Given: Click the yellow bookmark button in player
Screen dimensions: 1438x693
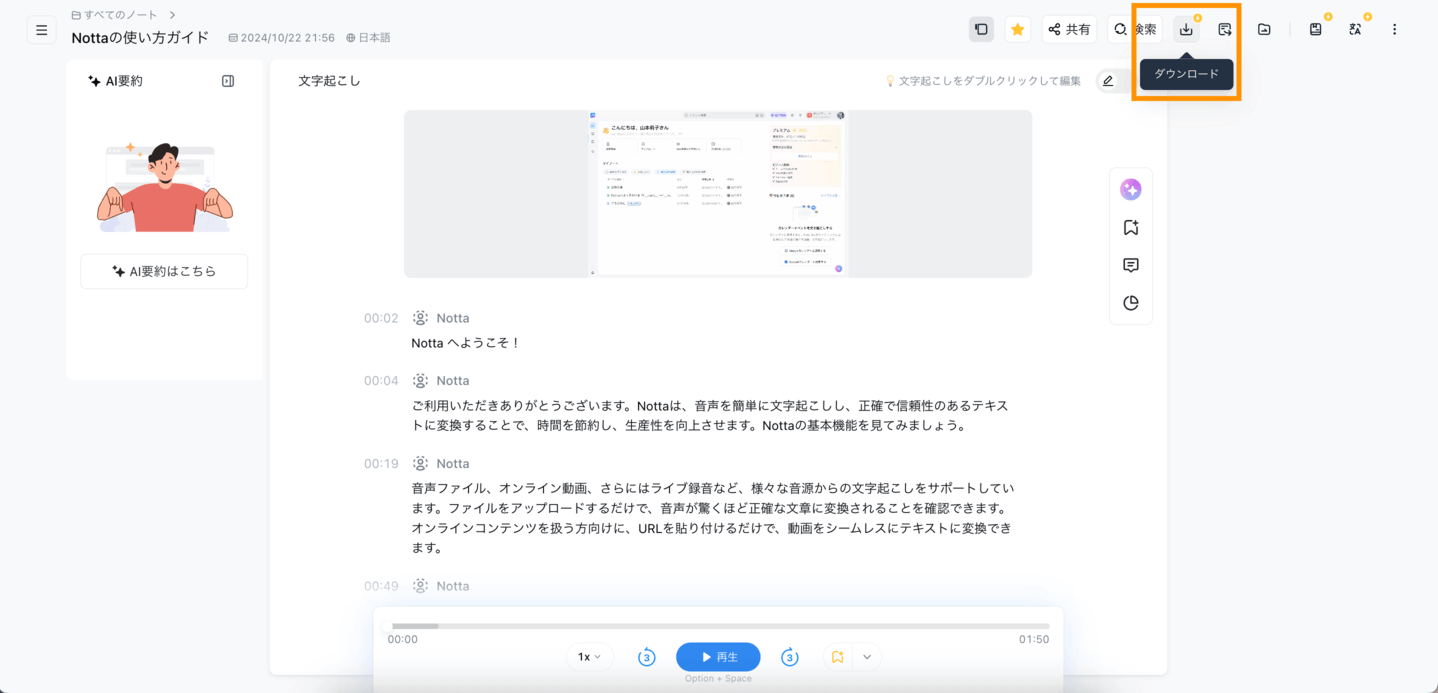Looking at the screenshot, I should coord(838,657).
